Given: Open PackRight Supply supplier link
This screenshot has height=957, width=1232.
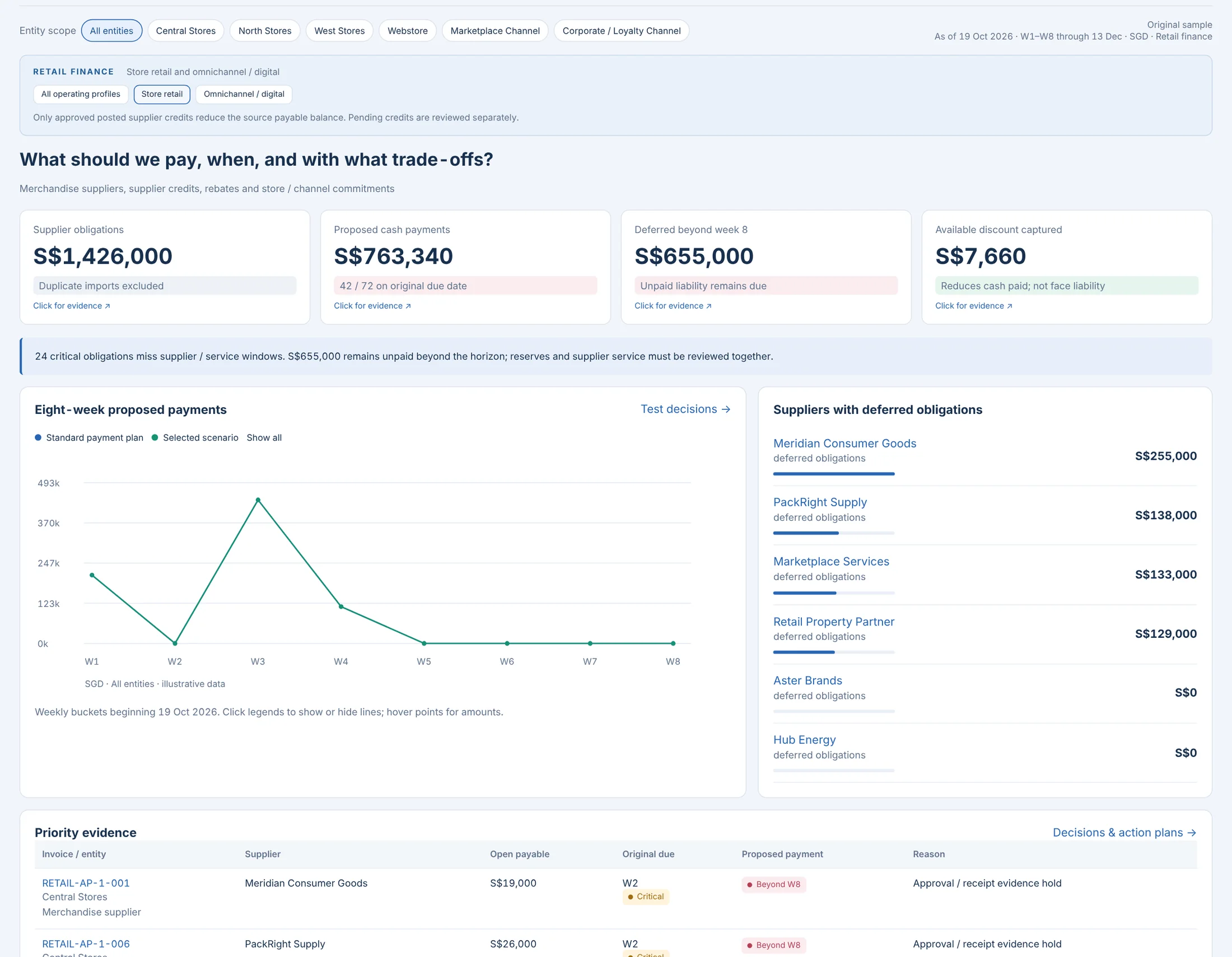Looking at the screenshot, I should pyautogui.click(x=820, y=502).
